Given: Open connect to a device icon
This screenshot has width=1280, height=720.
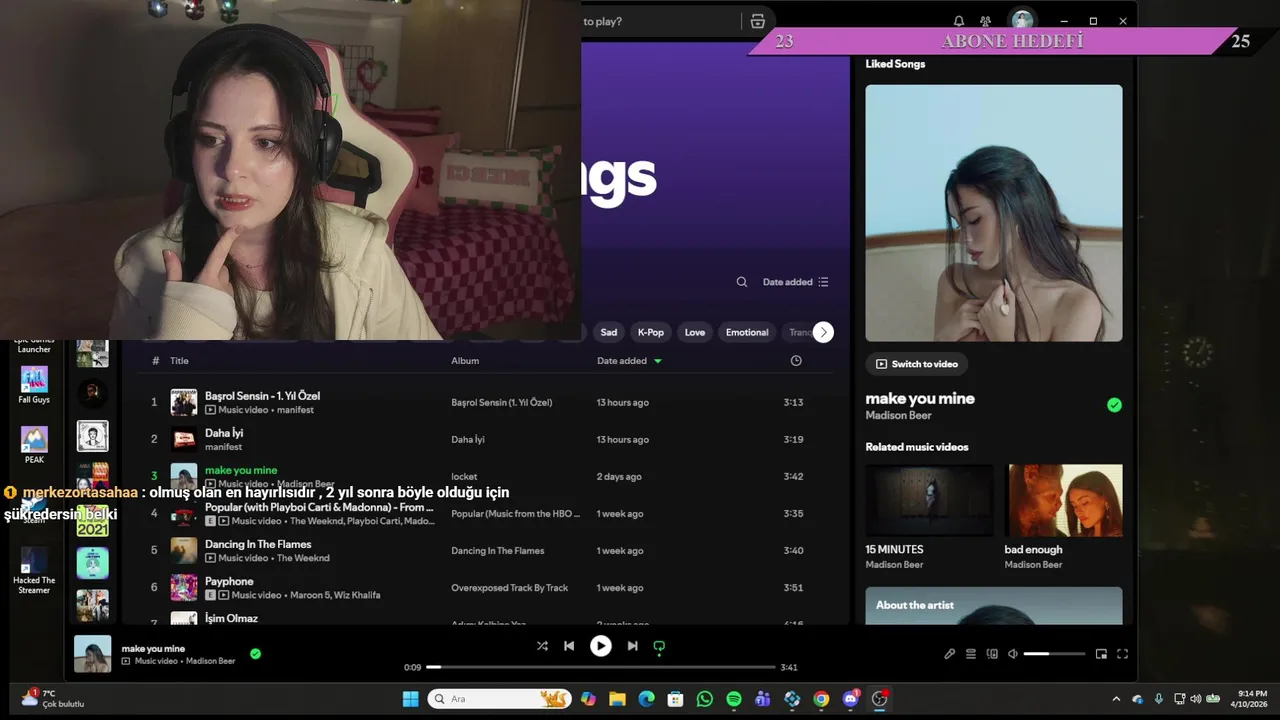Looking at the screenshot, I should click(992, 654).
